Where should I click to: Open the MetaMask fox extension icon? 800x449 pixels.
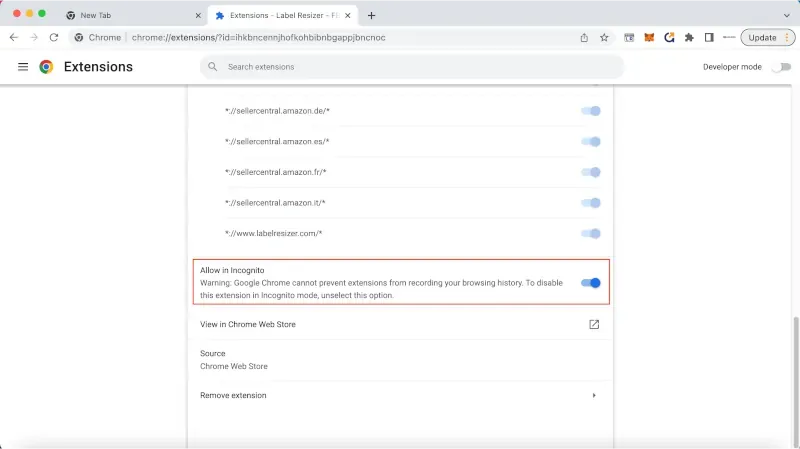[649, 37]
